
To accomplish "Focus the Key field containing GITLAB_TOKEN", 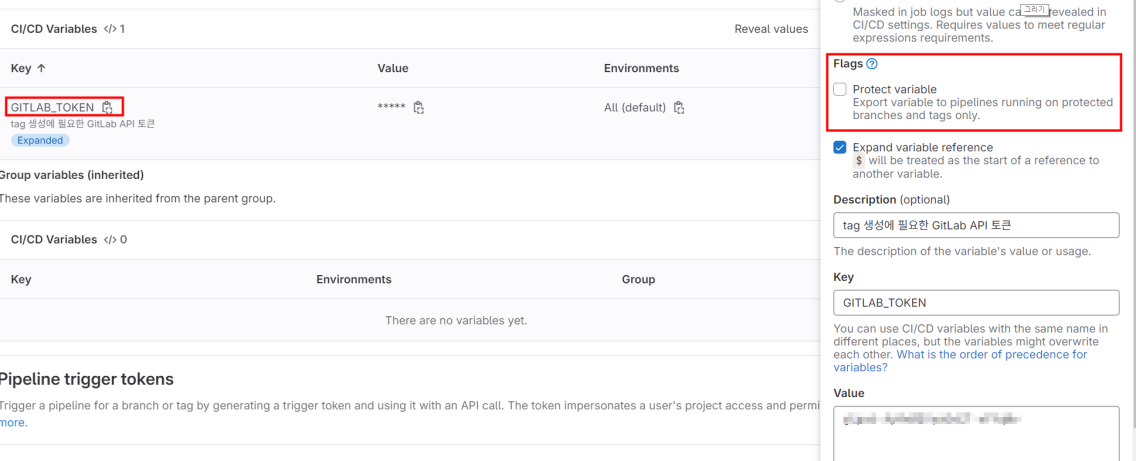I will 975,303.
